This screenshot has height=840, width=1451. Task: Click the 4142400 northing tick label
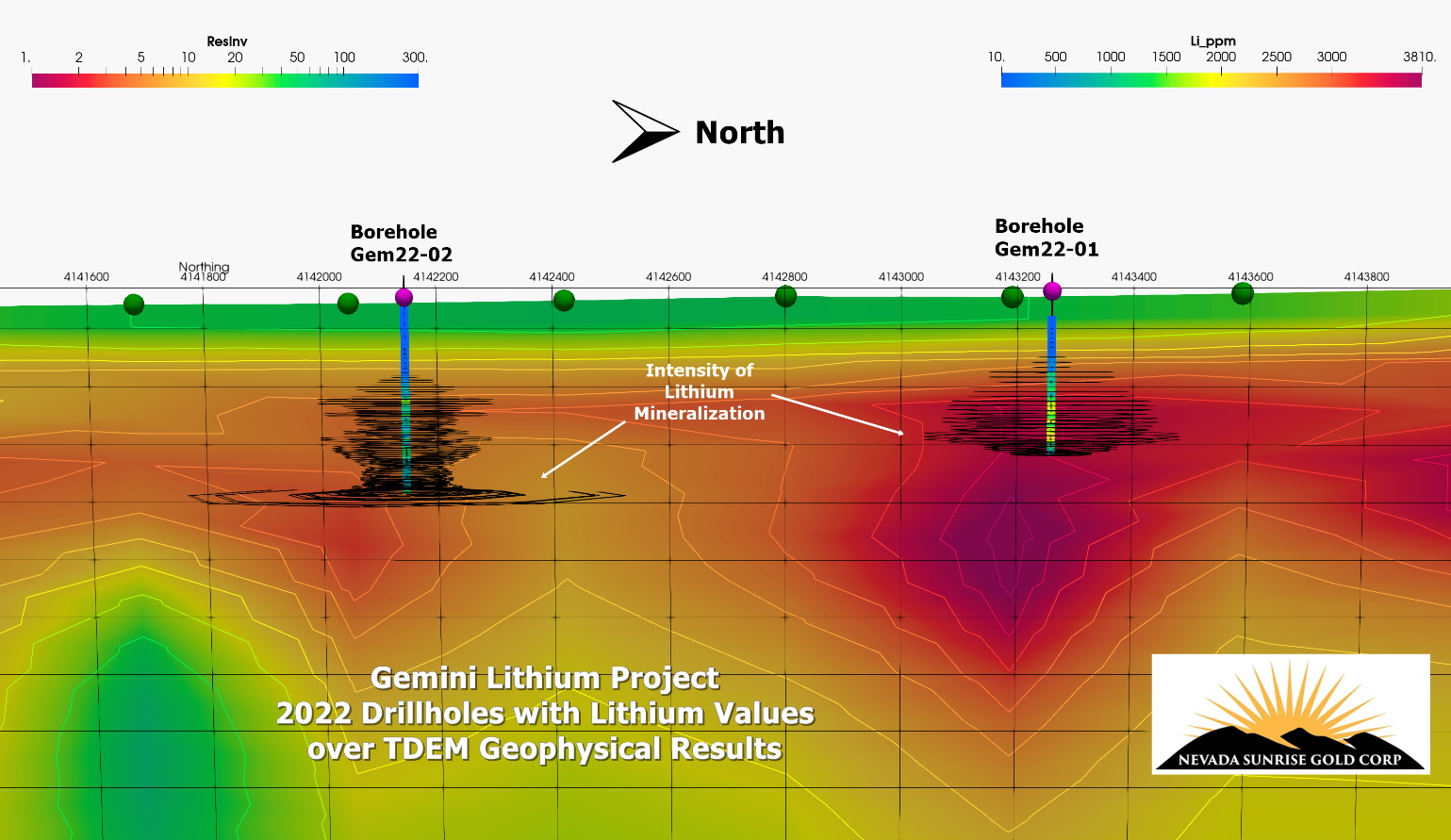pos(552,277)
